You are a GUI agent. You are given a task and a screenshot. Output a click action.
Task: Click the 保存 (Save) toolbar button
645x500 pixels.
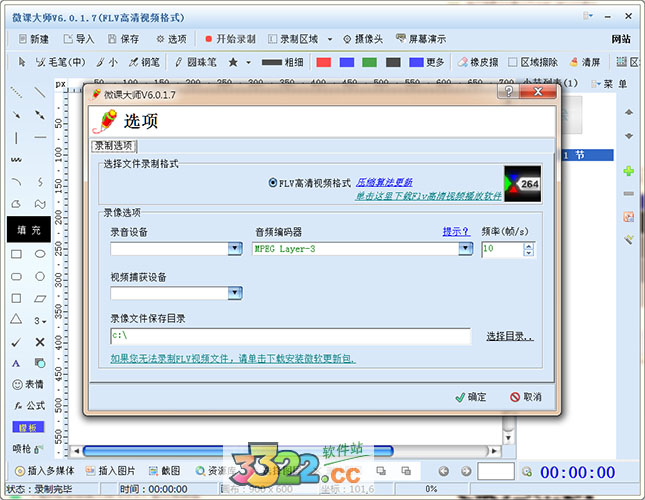coord(123,39)
